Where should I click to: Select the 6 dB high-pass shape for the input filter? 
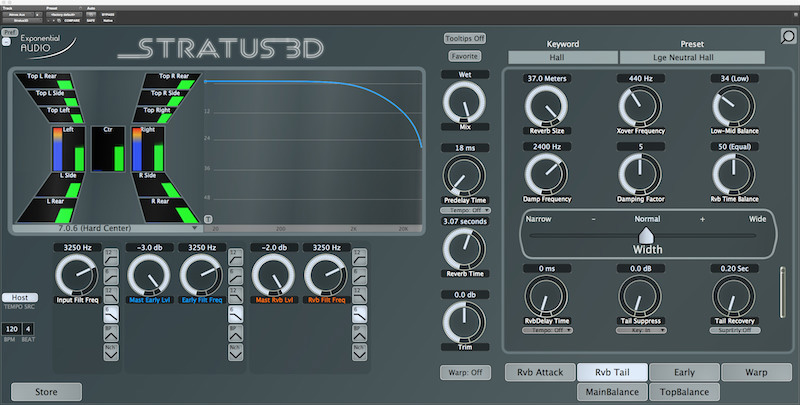coord(111,275)
